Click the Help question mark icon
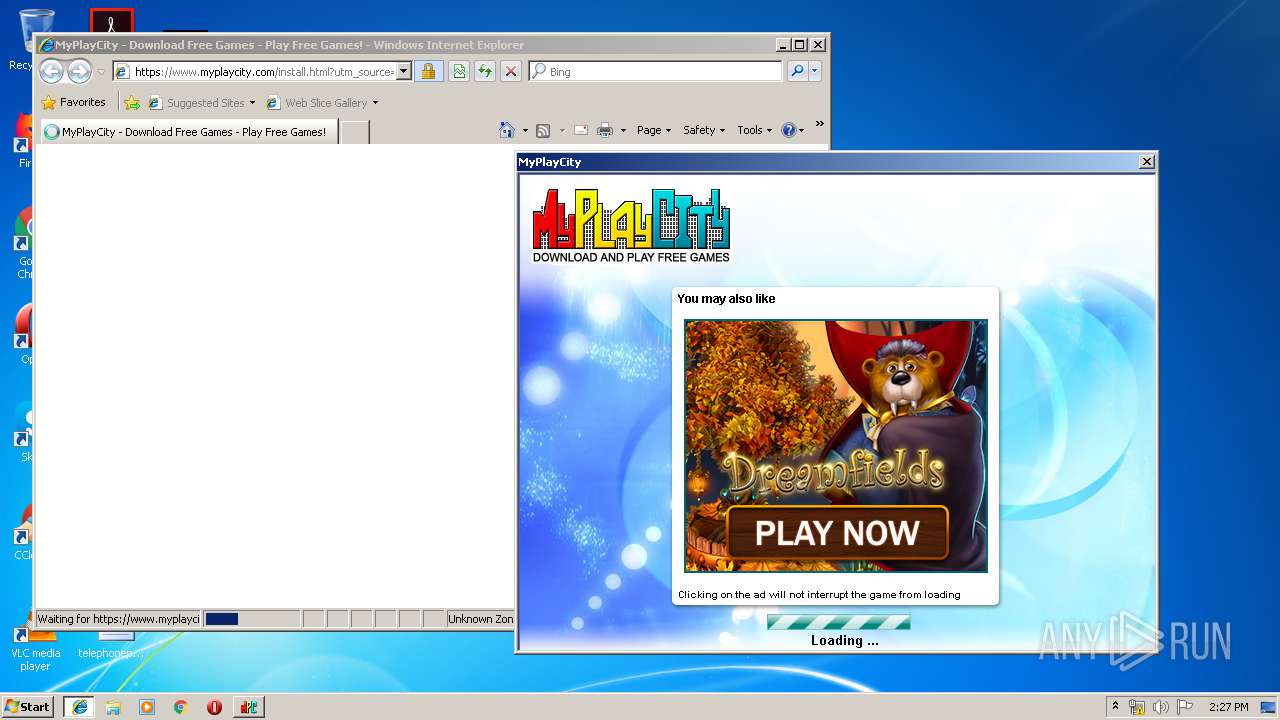The width and height of the screenshot is (1280, 720). [788, 130]
